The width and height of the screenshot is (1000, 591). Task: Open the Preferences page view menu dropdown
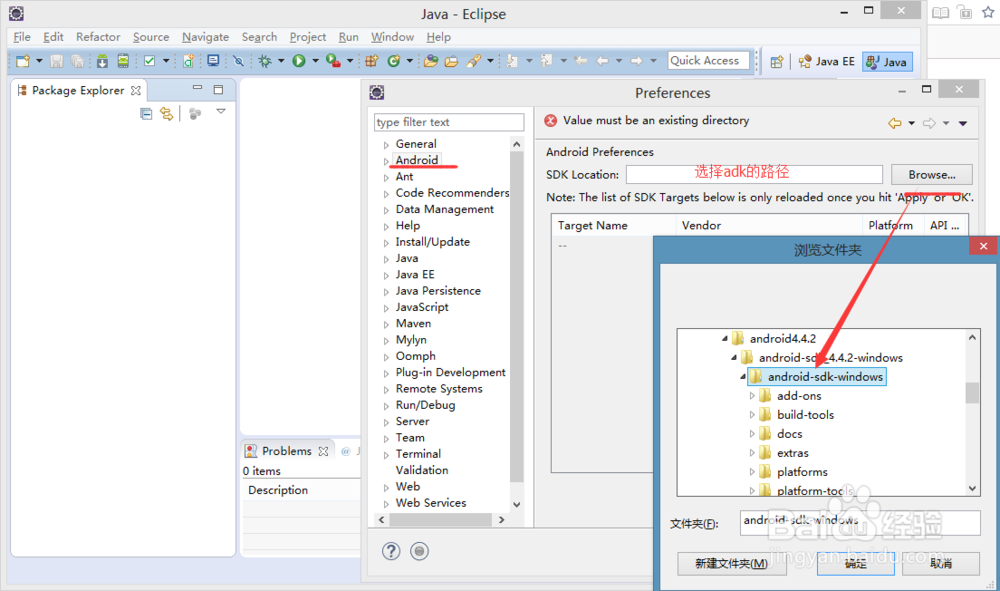pyautogui.click(x=963, y=124)
